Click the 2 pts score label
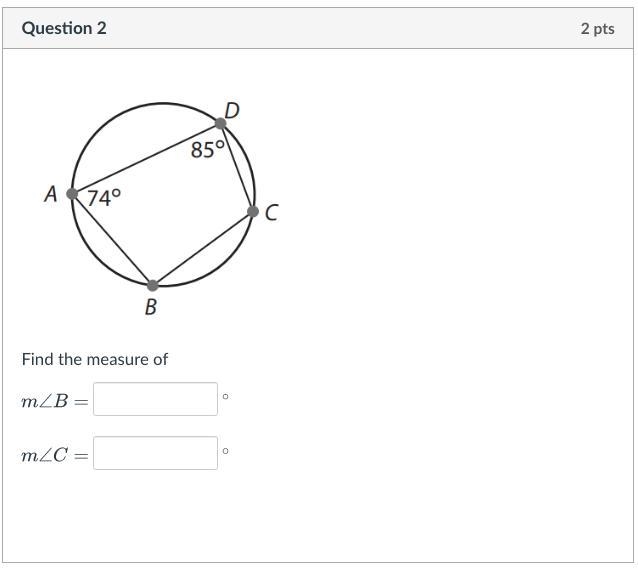 [x=597, y=28]
